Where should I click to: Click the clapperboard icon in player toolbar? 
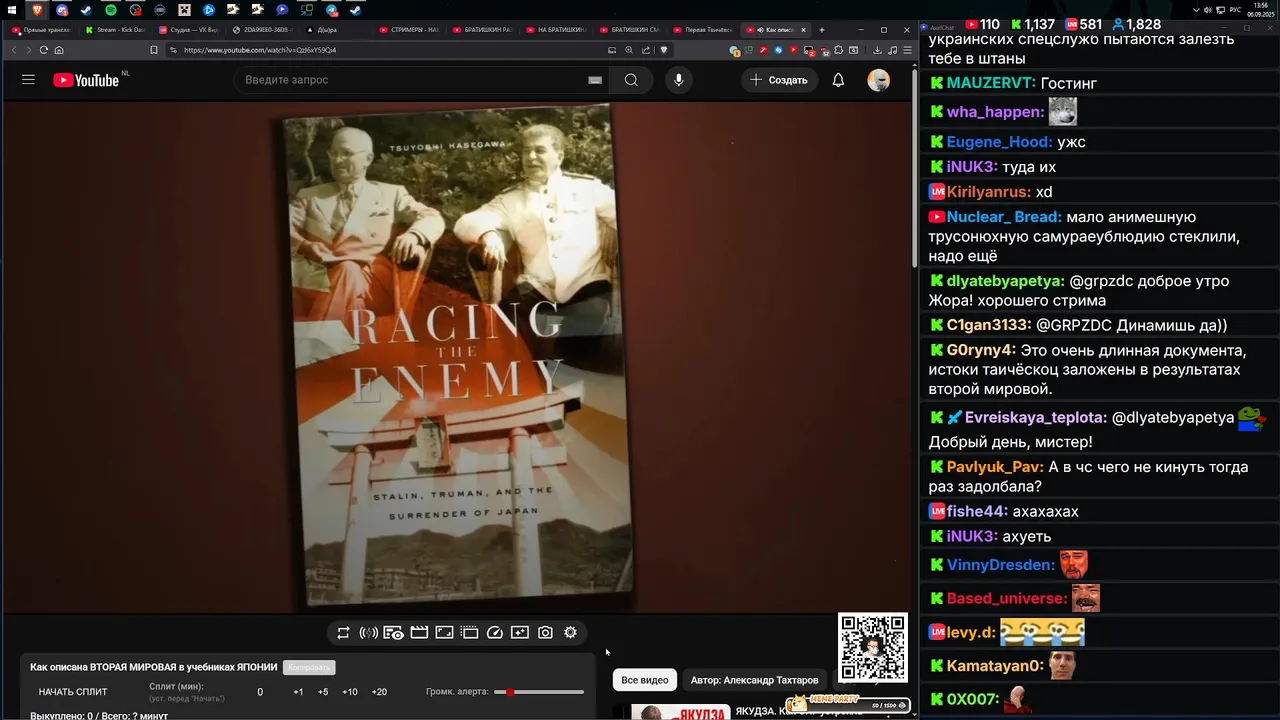point(419,632)
